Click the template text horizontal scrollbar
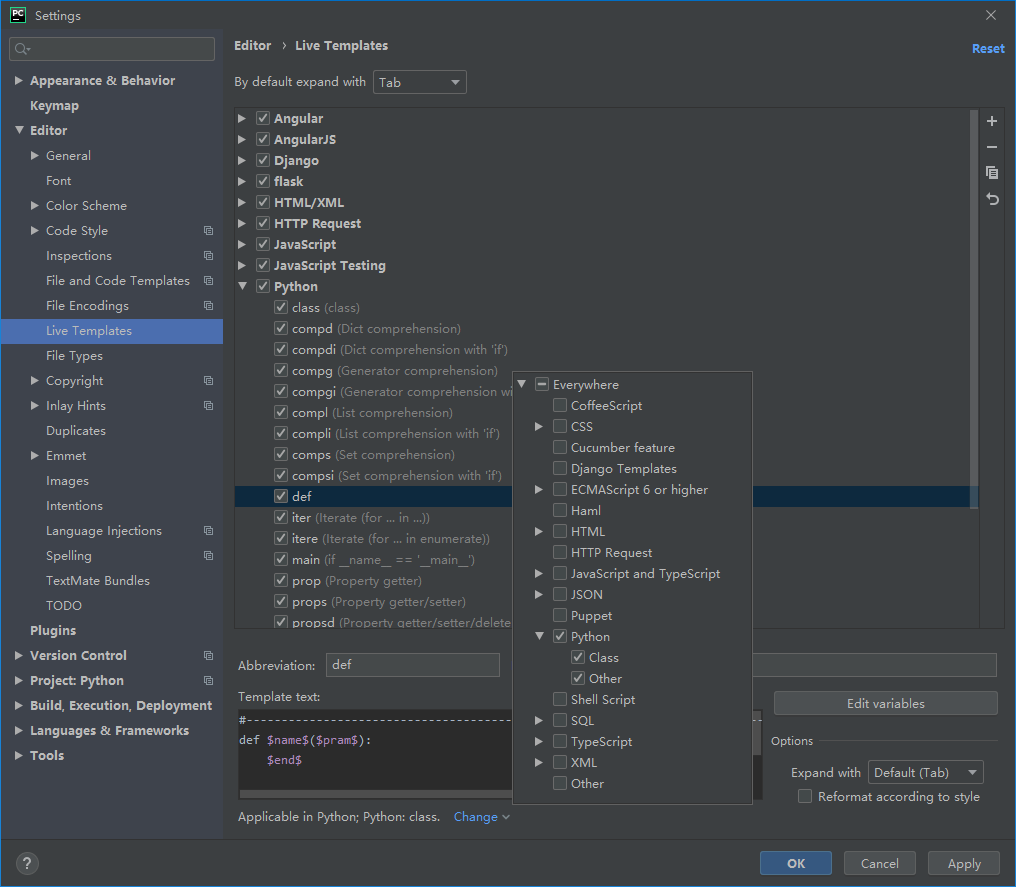1016x887 pixels. coord(375,794)
